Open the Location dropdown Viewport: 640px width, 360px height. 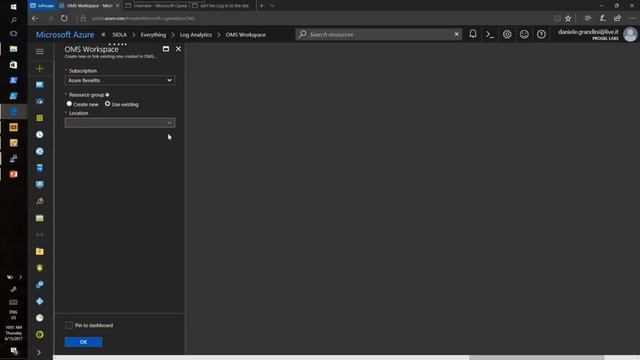[x=120, y=123]
